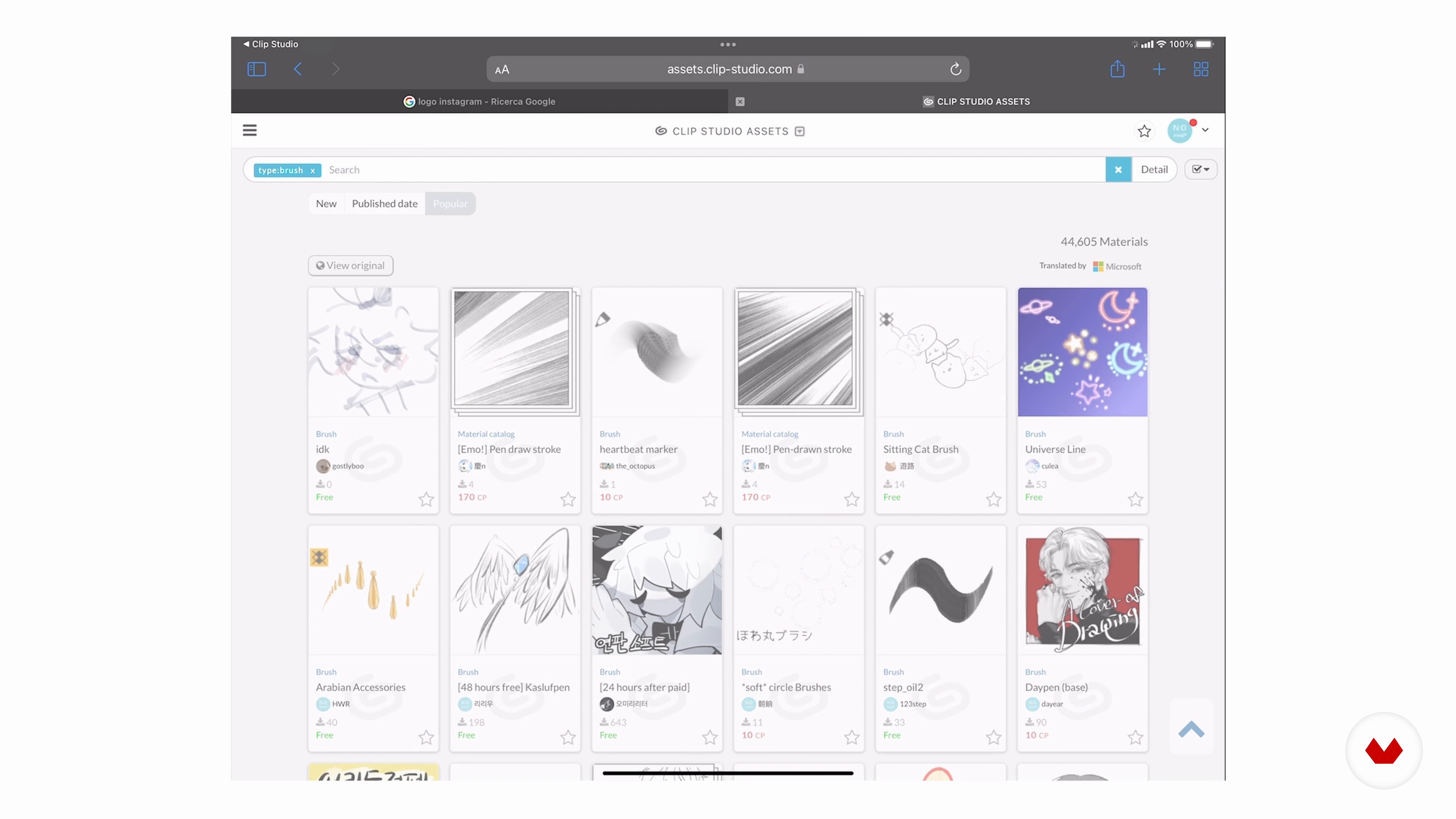Go back with Safari back arrow
1456x819 pixels.
point(298,69)
